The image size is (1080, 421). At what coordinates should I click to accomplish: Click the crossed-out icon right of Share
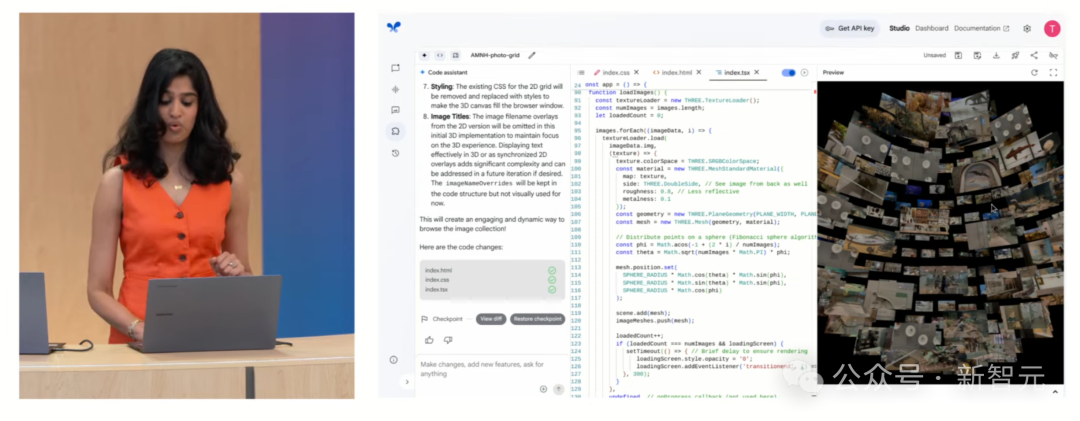pos(1052,55)
